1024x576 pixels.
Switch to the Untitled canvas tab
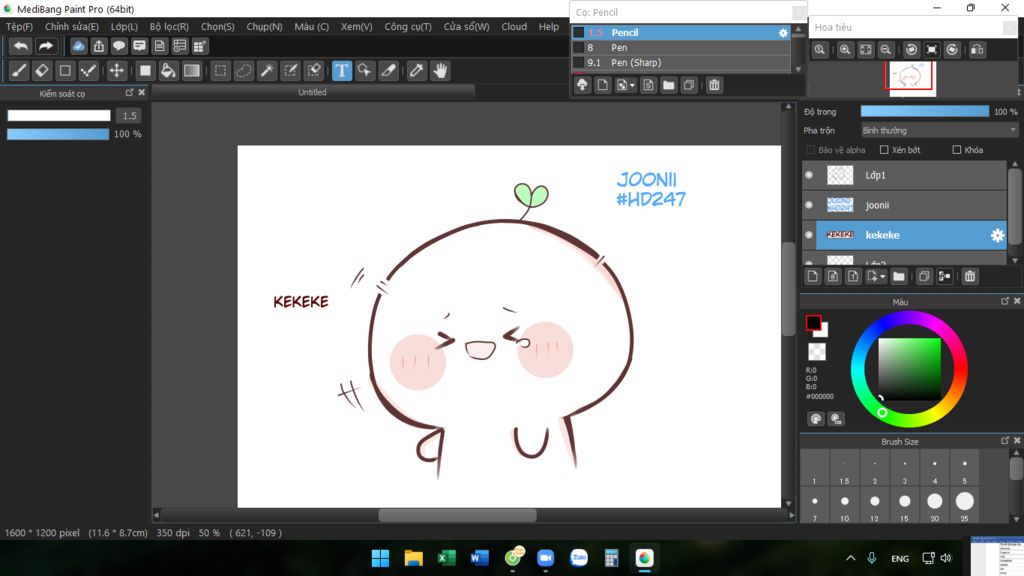click(312, 93)
